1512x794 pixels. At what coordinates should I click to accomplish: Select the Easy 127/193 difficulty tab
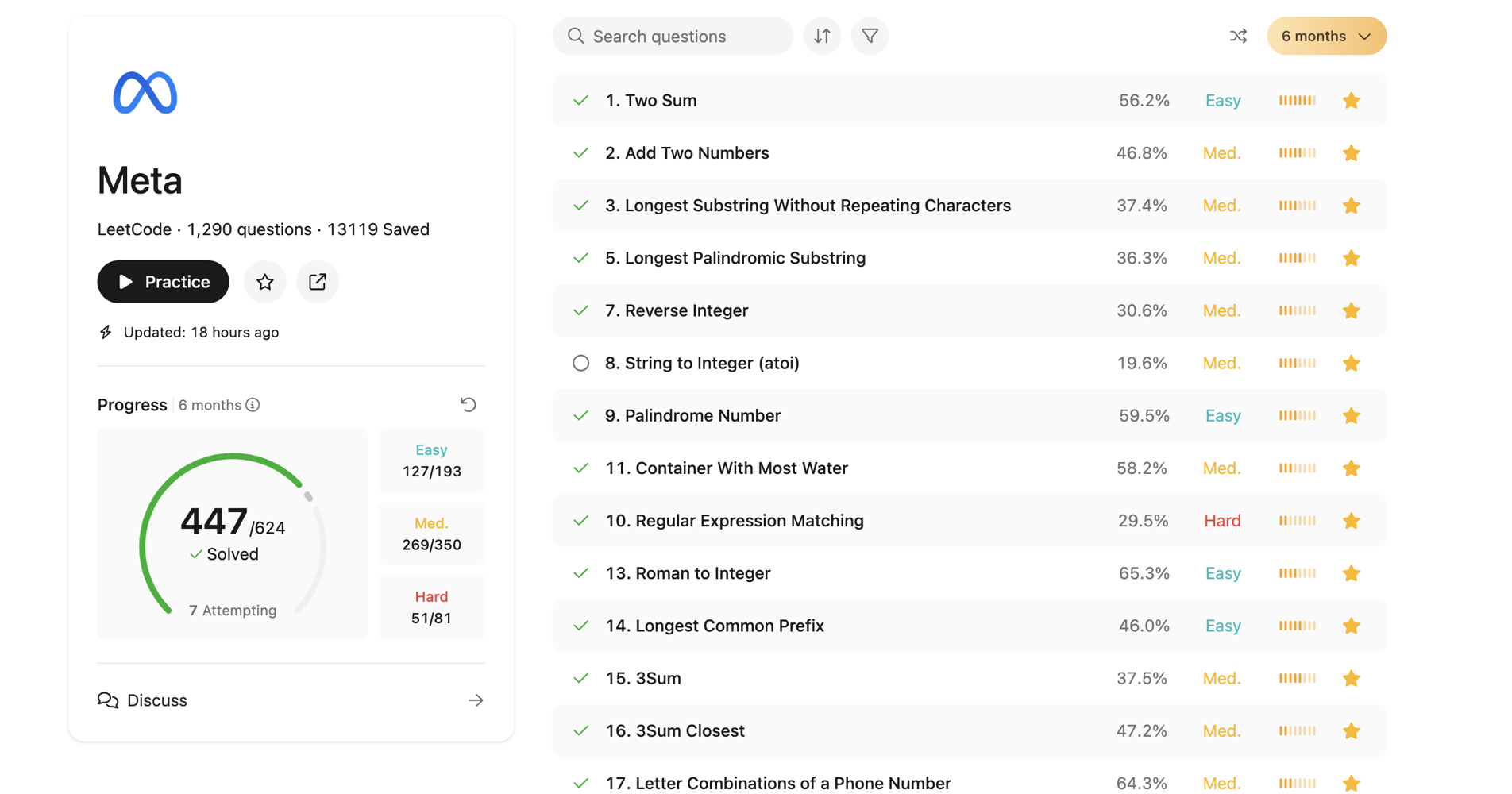[x=431, y=461]
